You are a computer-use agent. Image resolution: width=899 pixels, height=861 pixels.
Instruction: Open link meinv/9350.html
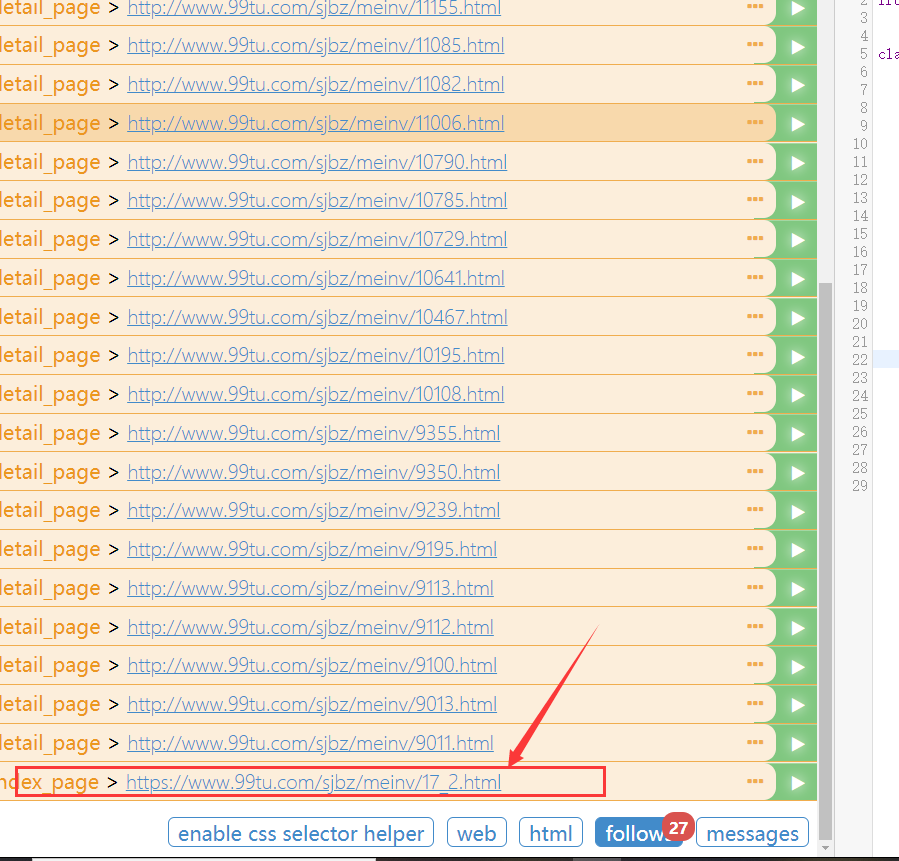(314, 473)
